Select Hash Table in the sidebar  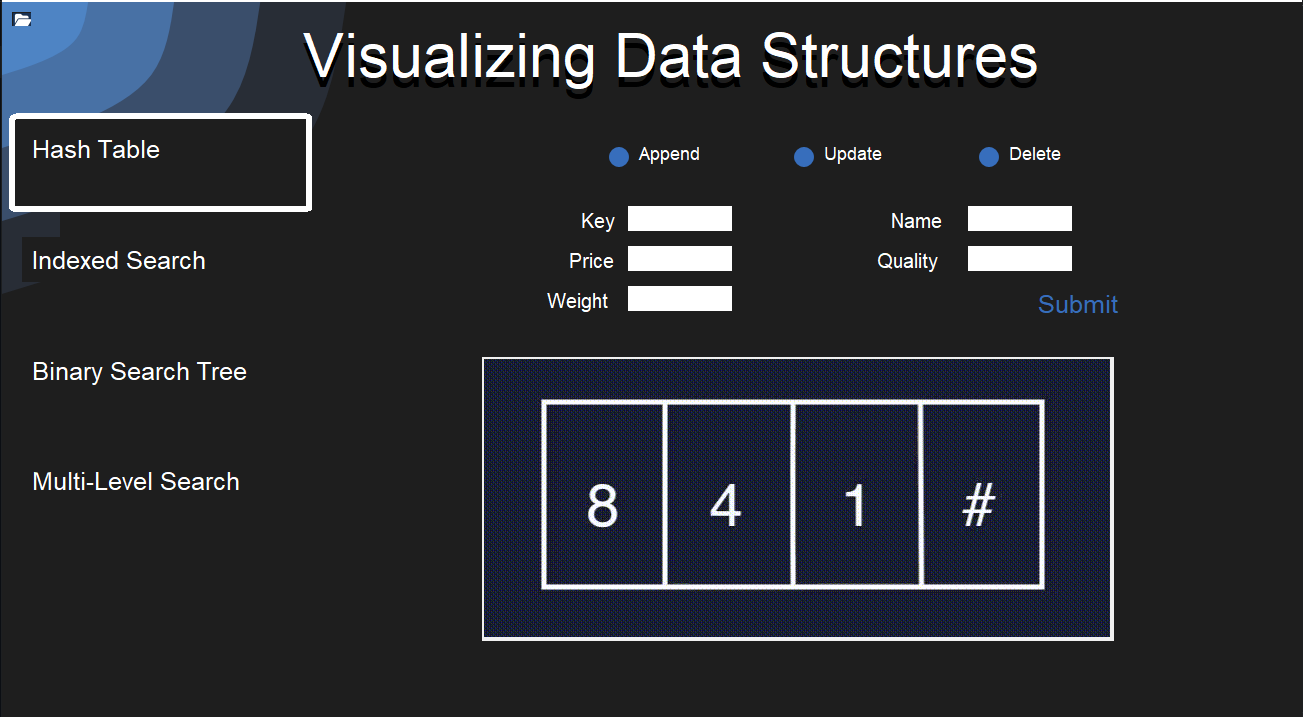tap(96, 150)
